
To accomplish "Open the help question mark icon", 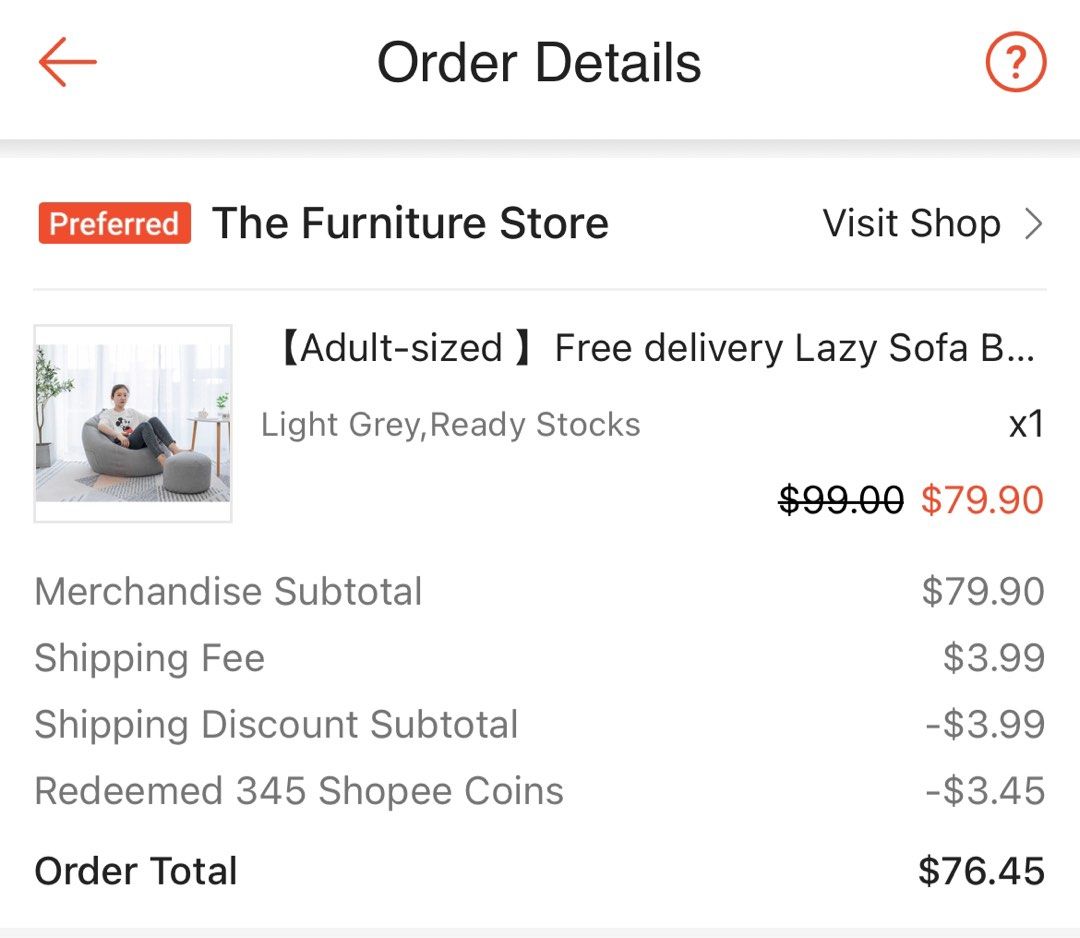I will tap(1014, 62).
